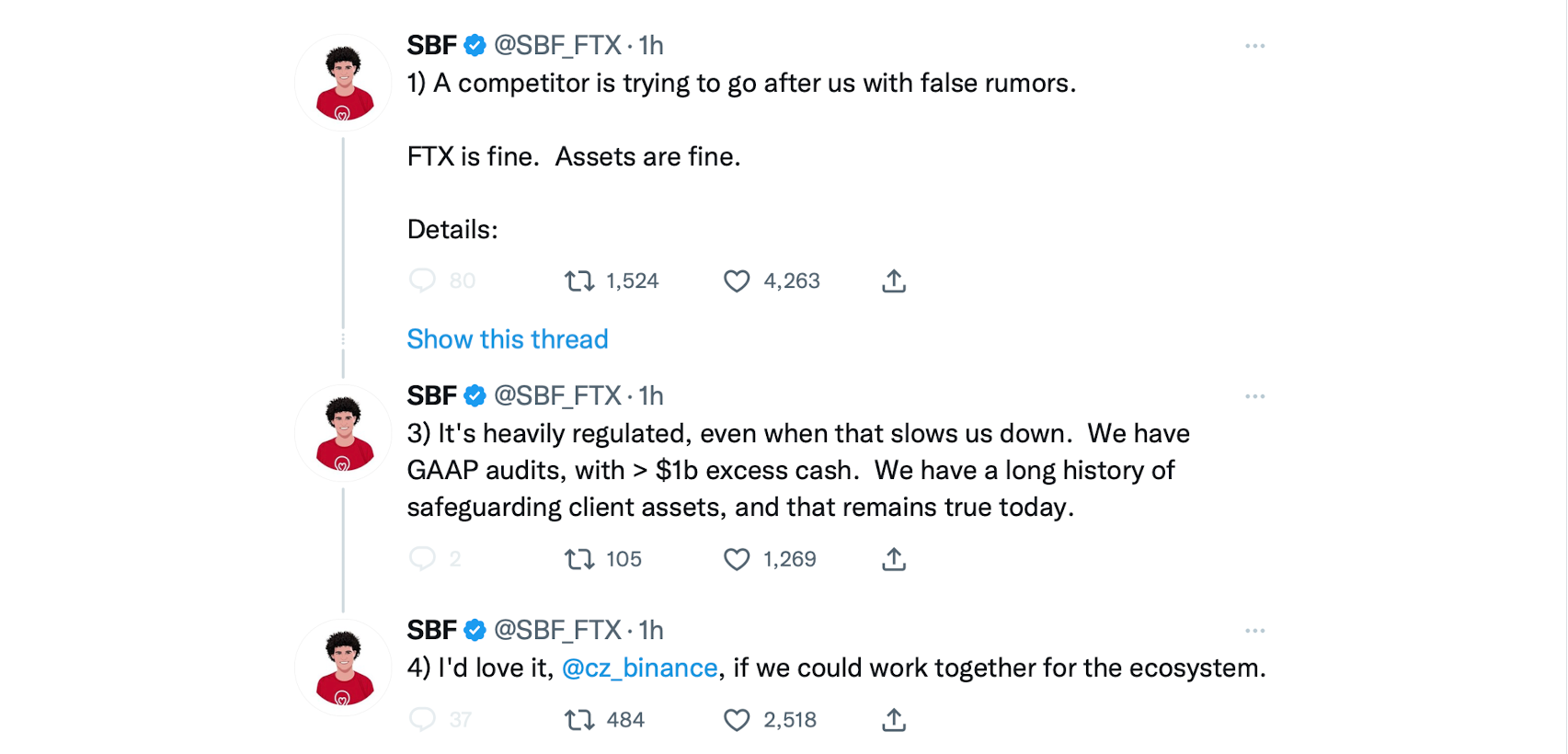The height and width of the screenshot is (754, 1568).
Task: Share the first tweet about FTX
Action: [894, 280]
